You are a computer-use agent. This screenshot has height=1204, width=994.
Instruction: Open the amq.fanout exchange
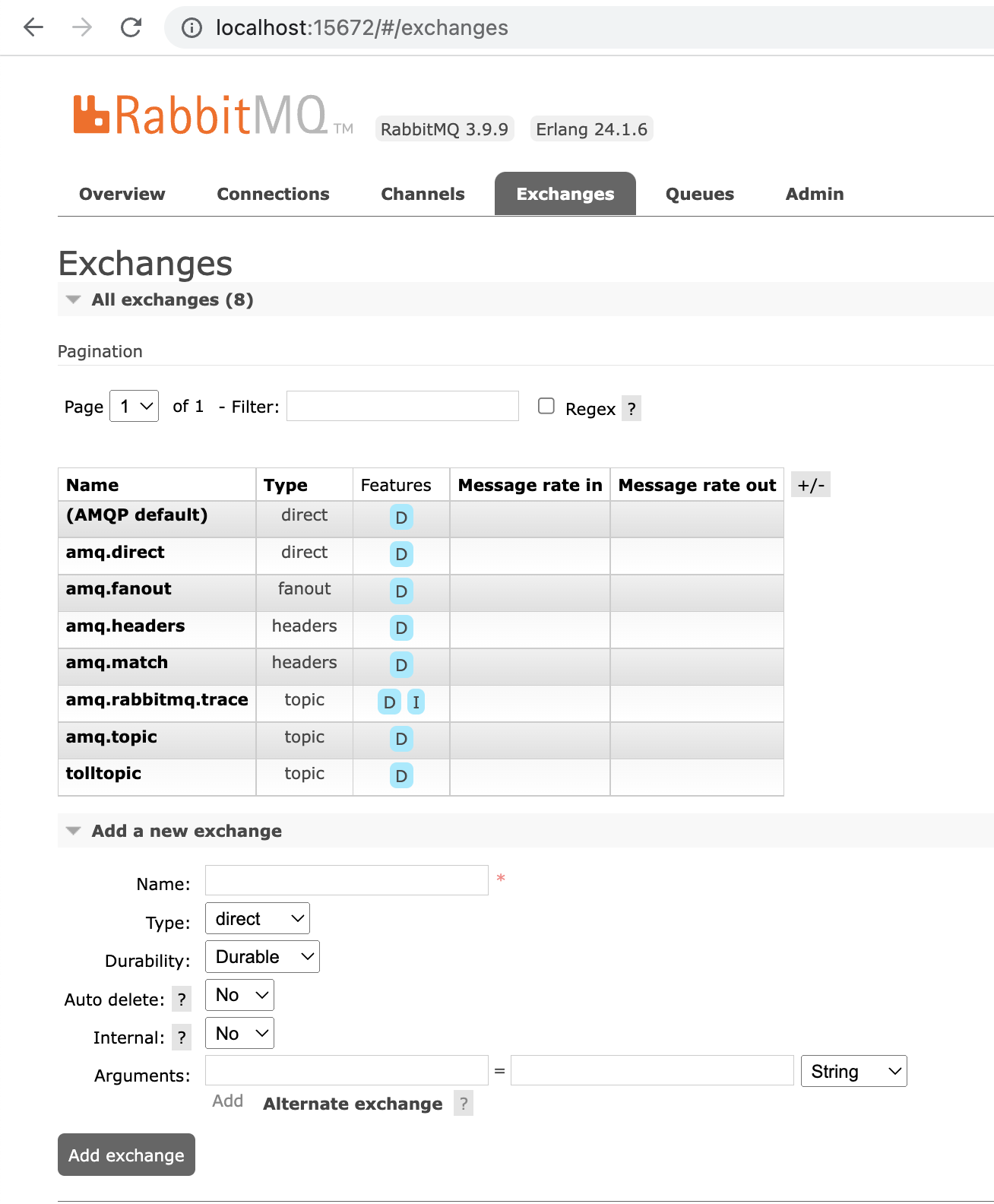[119, 588]
